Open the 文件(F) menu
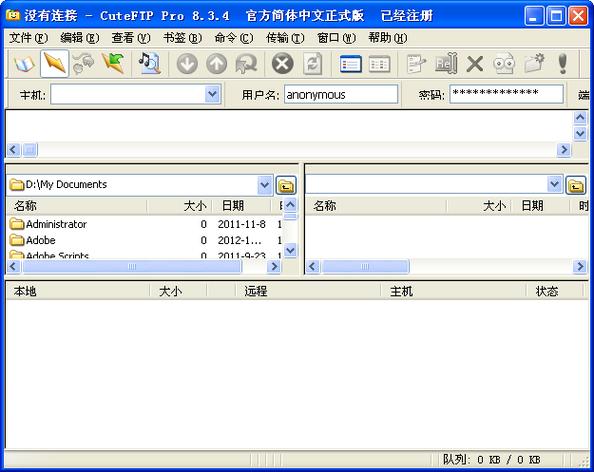This screenshot has width=594, height=472. tap(28, 38)
